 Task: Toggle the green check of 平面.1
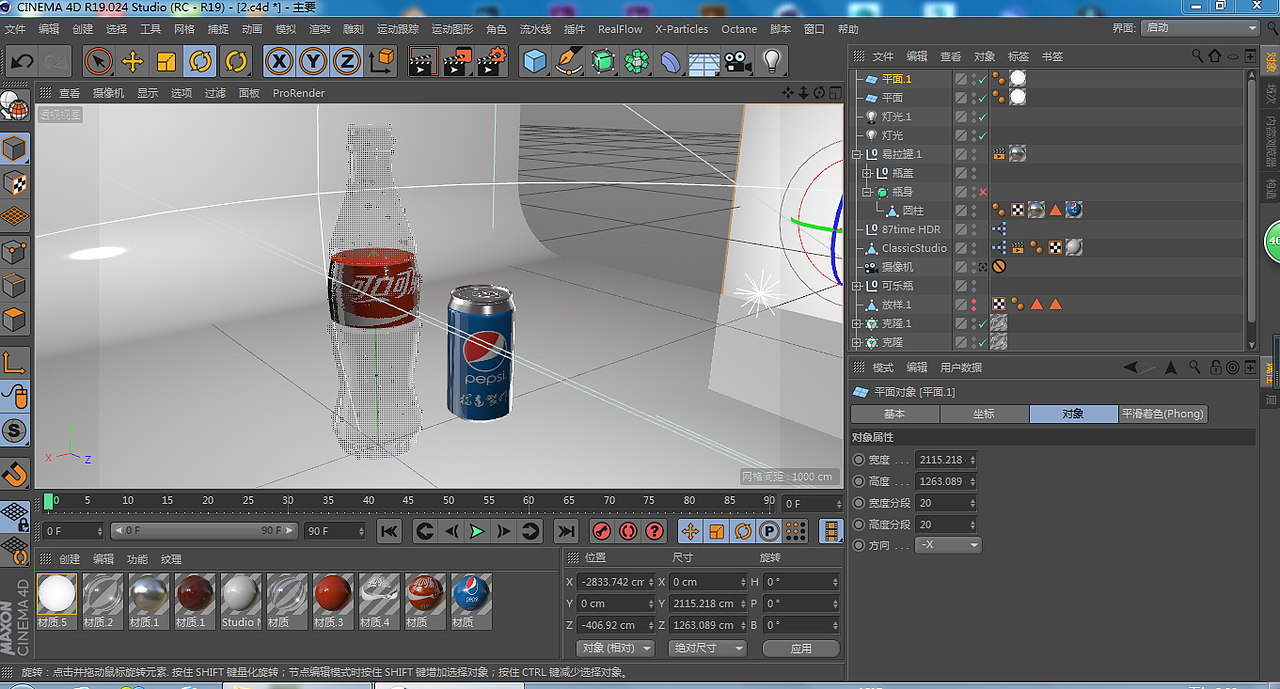[x=983, y=79]
